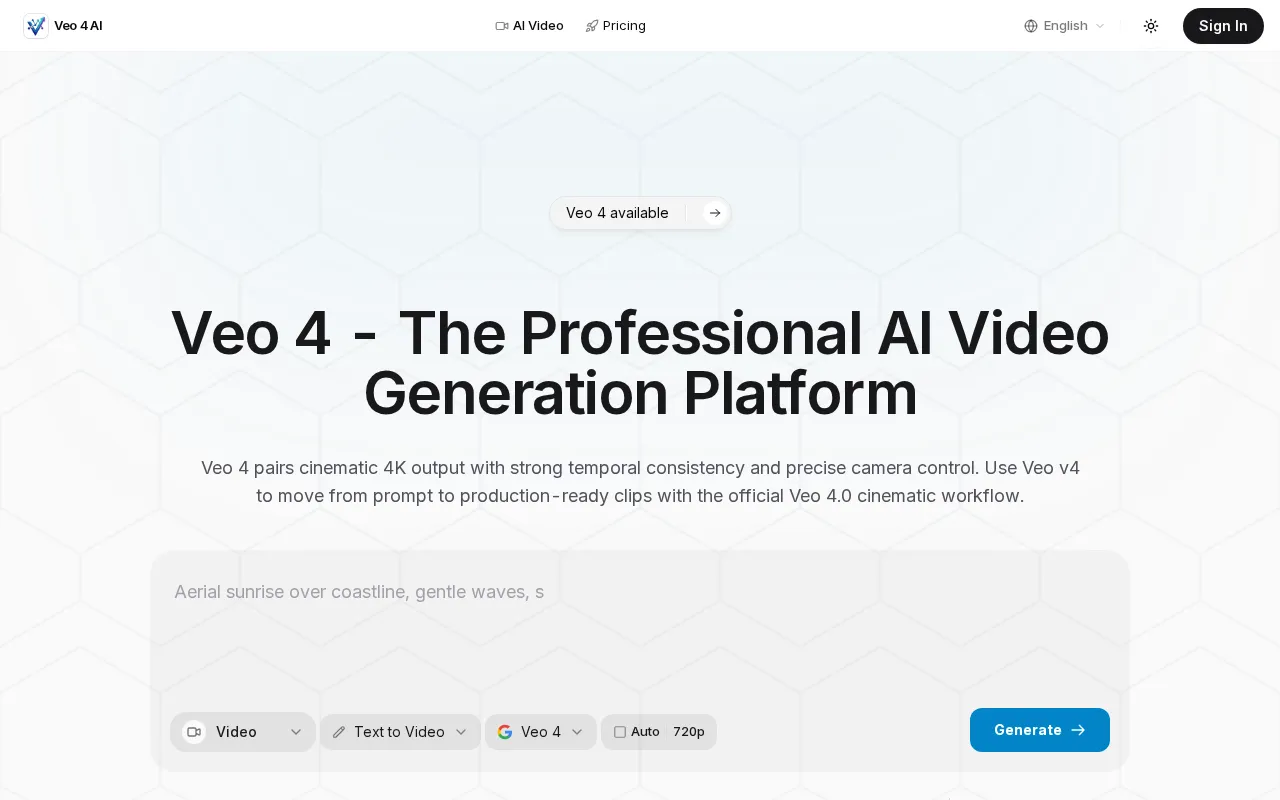Click the rocket icon beside Pricing
The width and height of the screenshot is (1280, 800).
(592, 26)
